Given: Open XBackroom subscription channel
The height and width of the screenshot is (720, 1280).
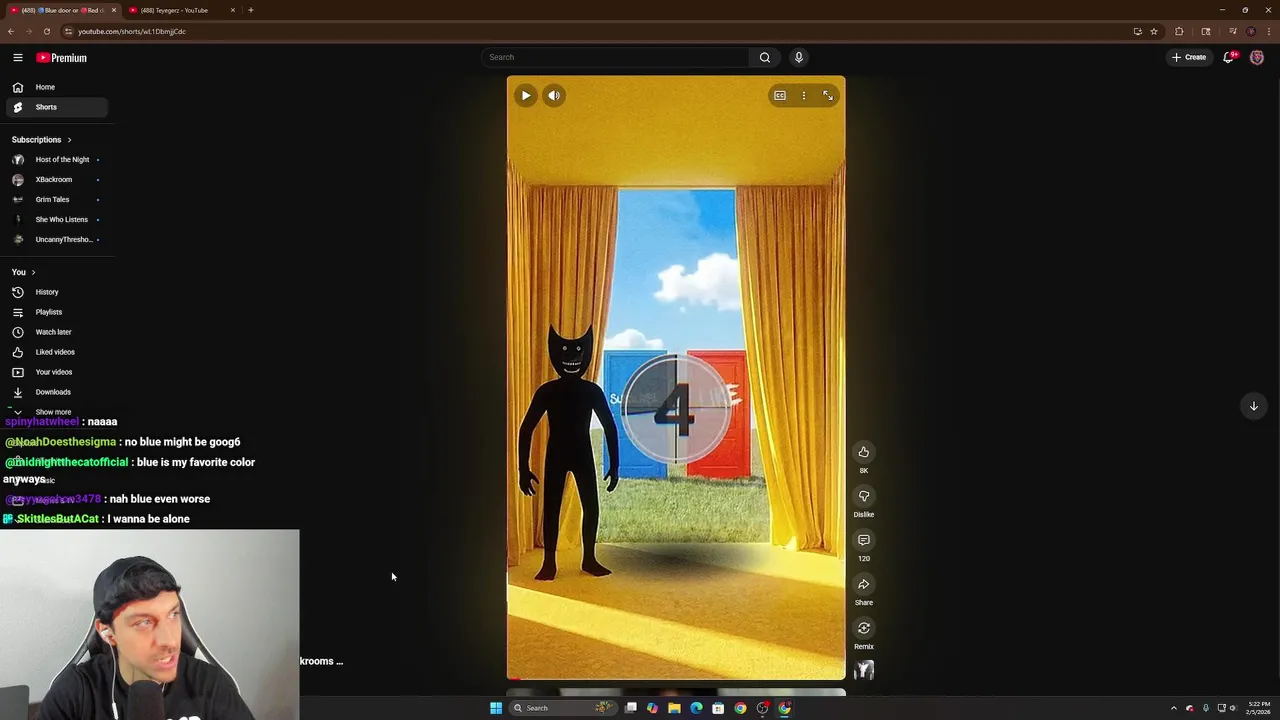Looking at the screenshot, I should pos(57,180).
